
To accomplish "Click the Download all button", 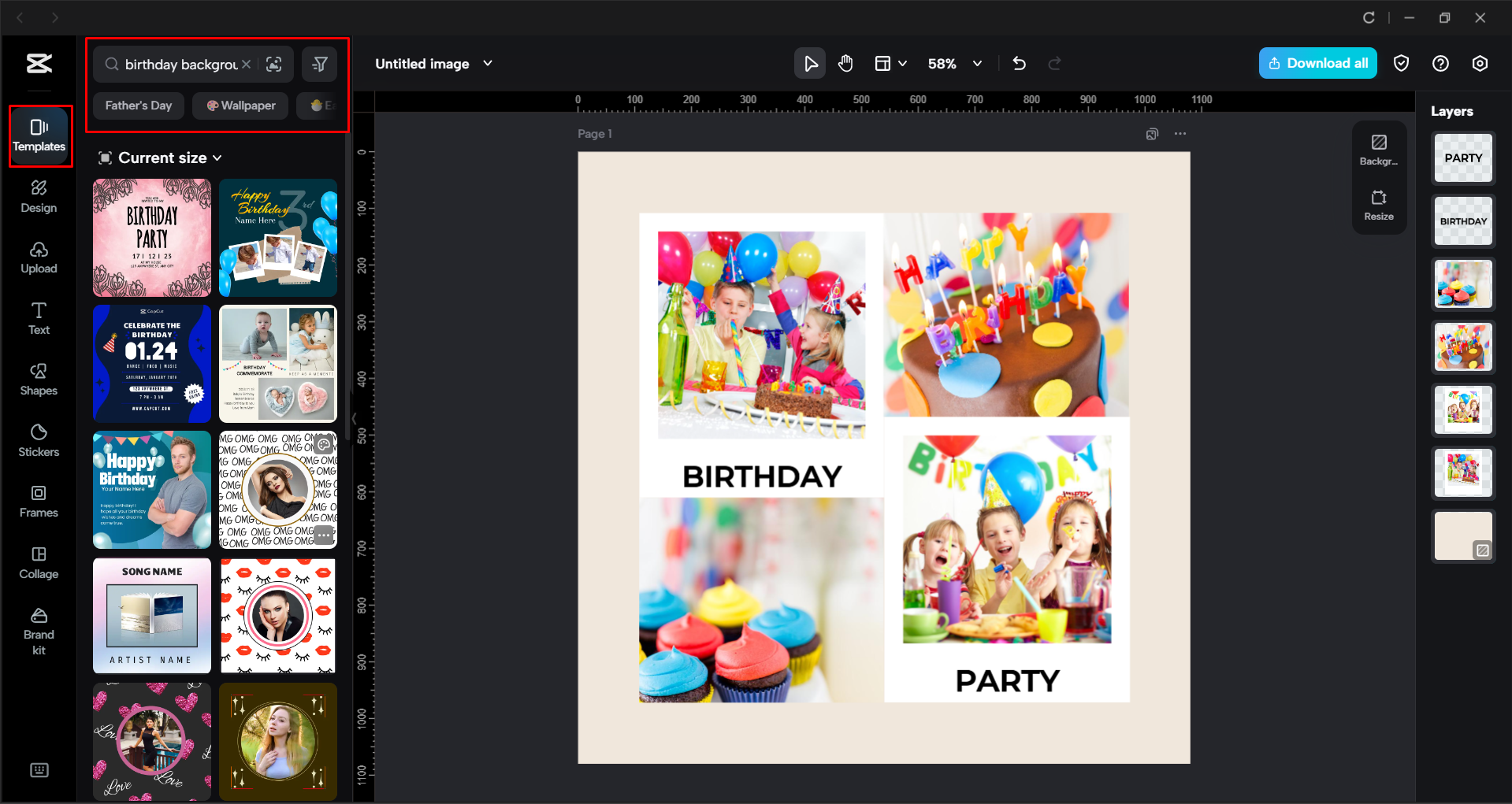I will tap(1317, 64).
